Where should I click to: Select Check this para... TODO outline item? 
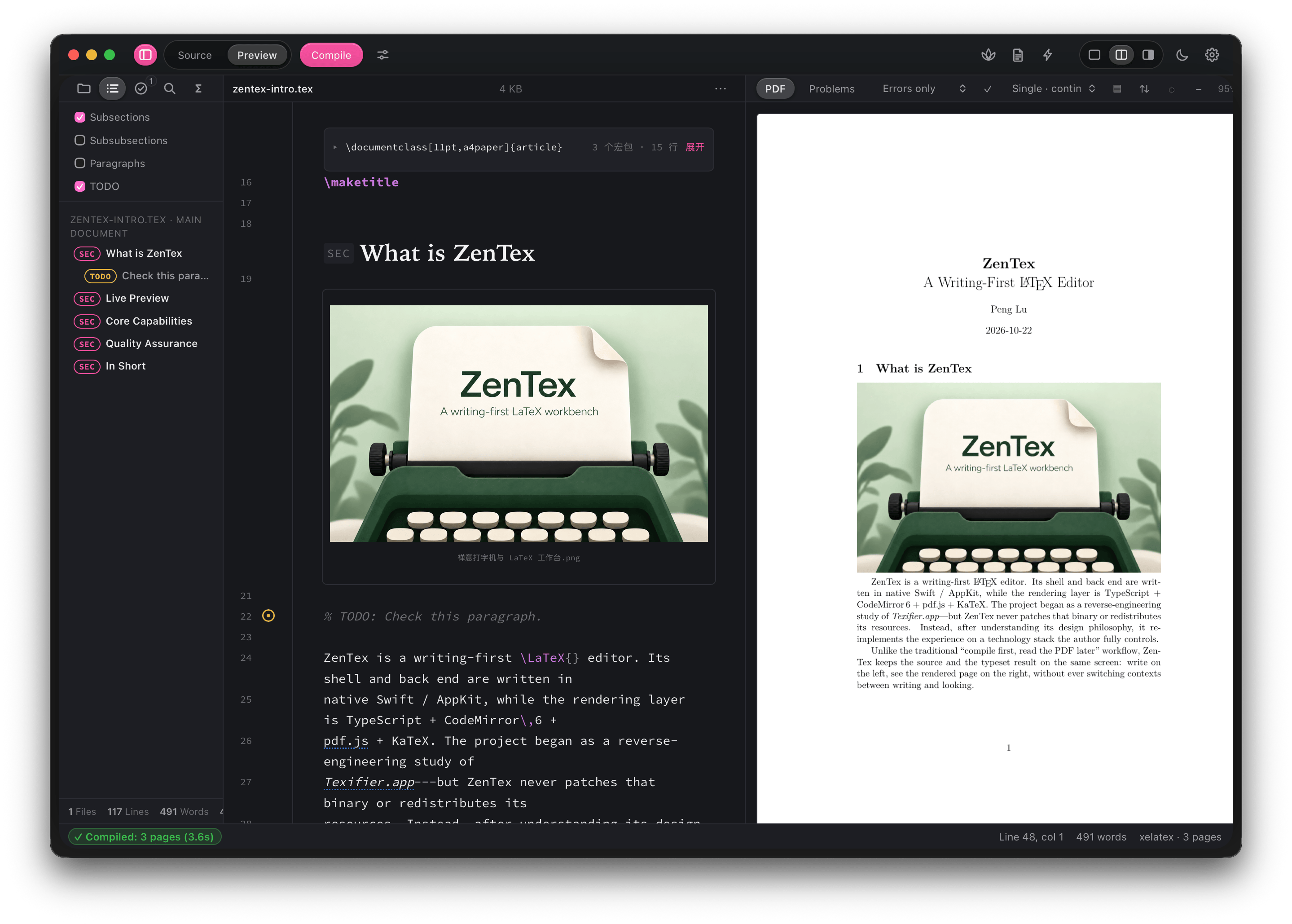[147, 275]
